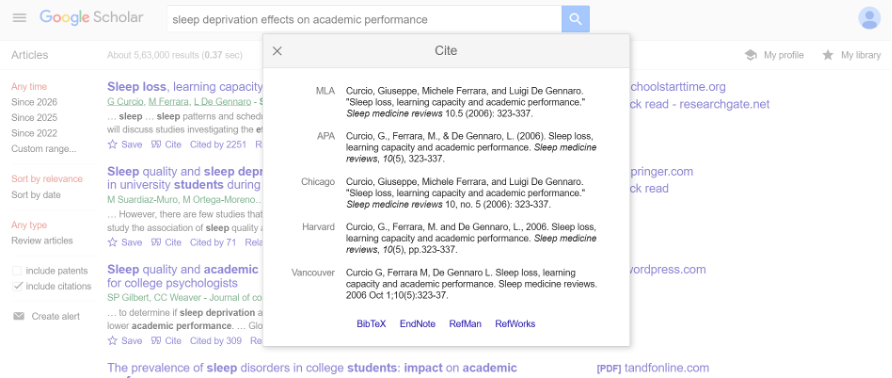This screenshot has width=892, height=378.
Task: Click the Chicago citation text
Action: coord(465,193)
